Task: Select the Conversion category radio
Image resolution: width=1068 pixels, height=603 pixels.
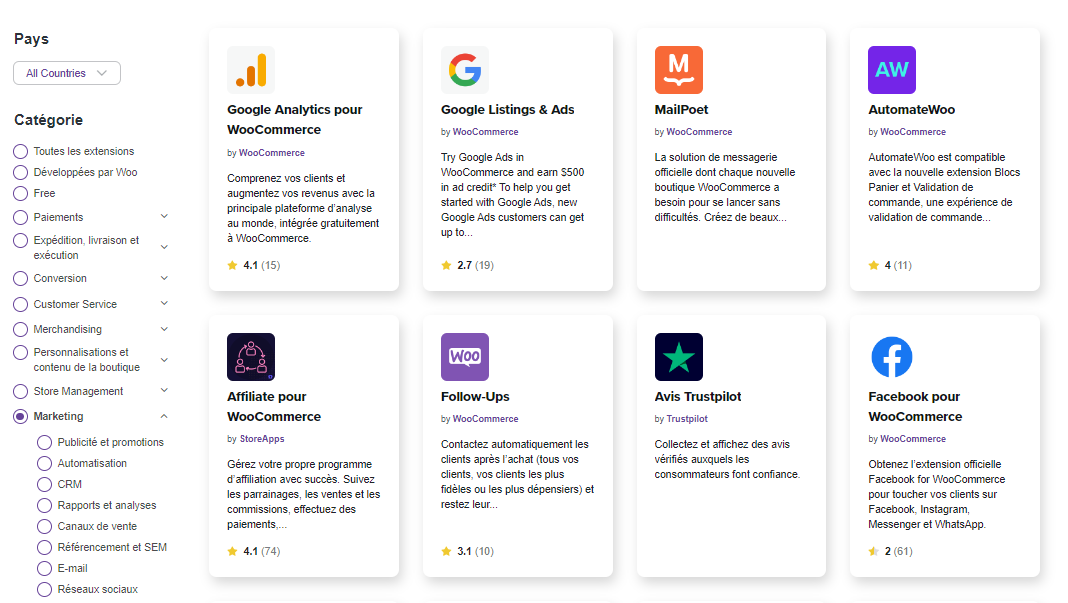Action: (x=20, y=279)
